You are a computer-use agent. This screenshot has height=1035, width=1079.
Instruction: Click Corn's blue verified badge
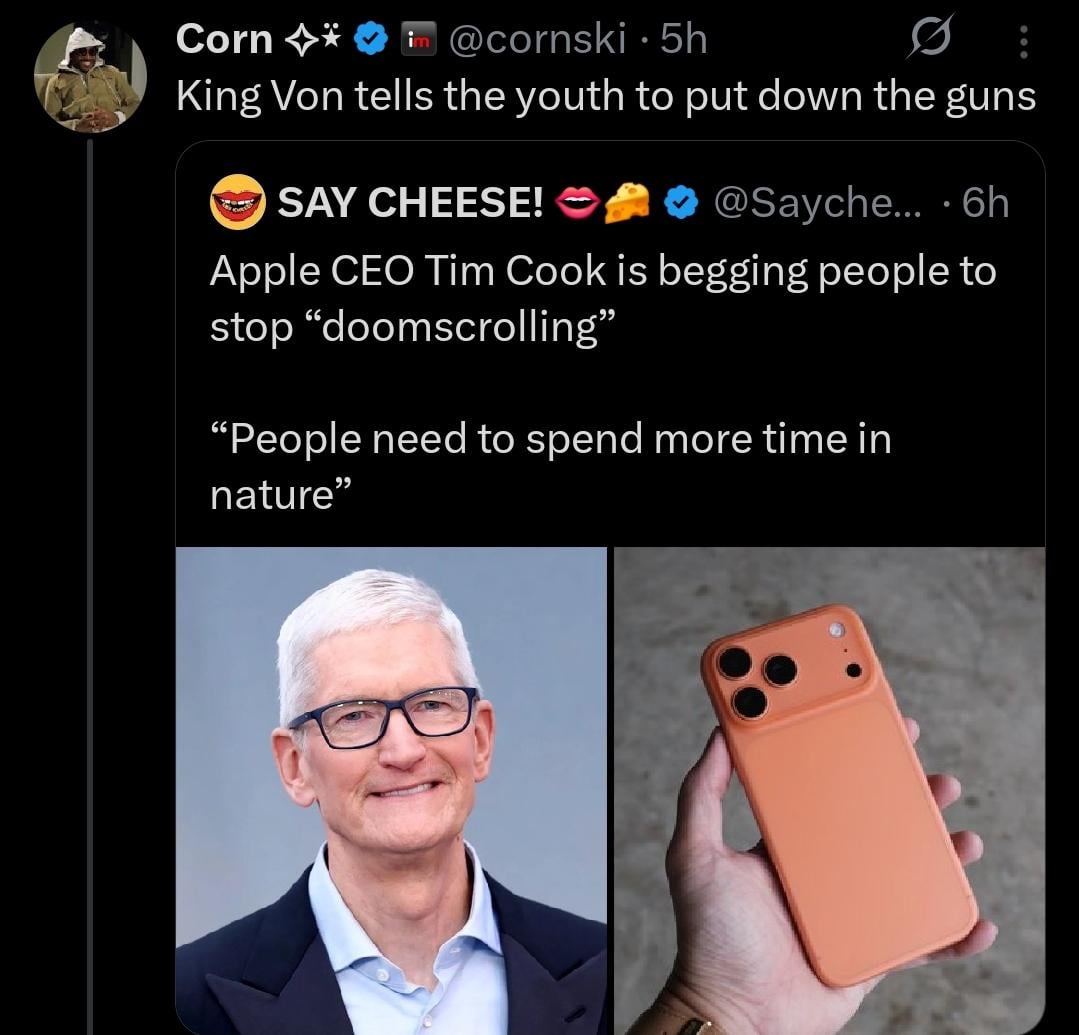pyautogui.click(x=371, y=40)
